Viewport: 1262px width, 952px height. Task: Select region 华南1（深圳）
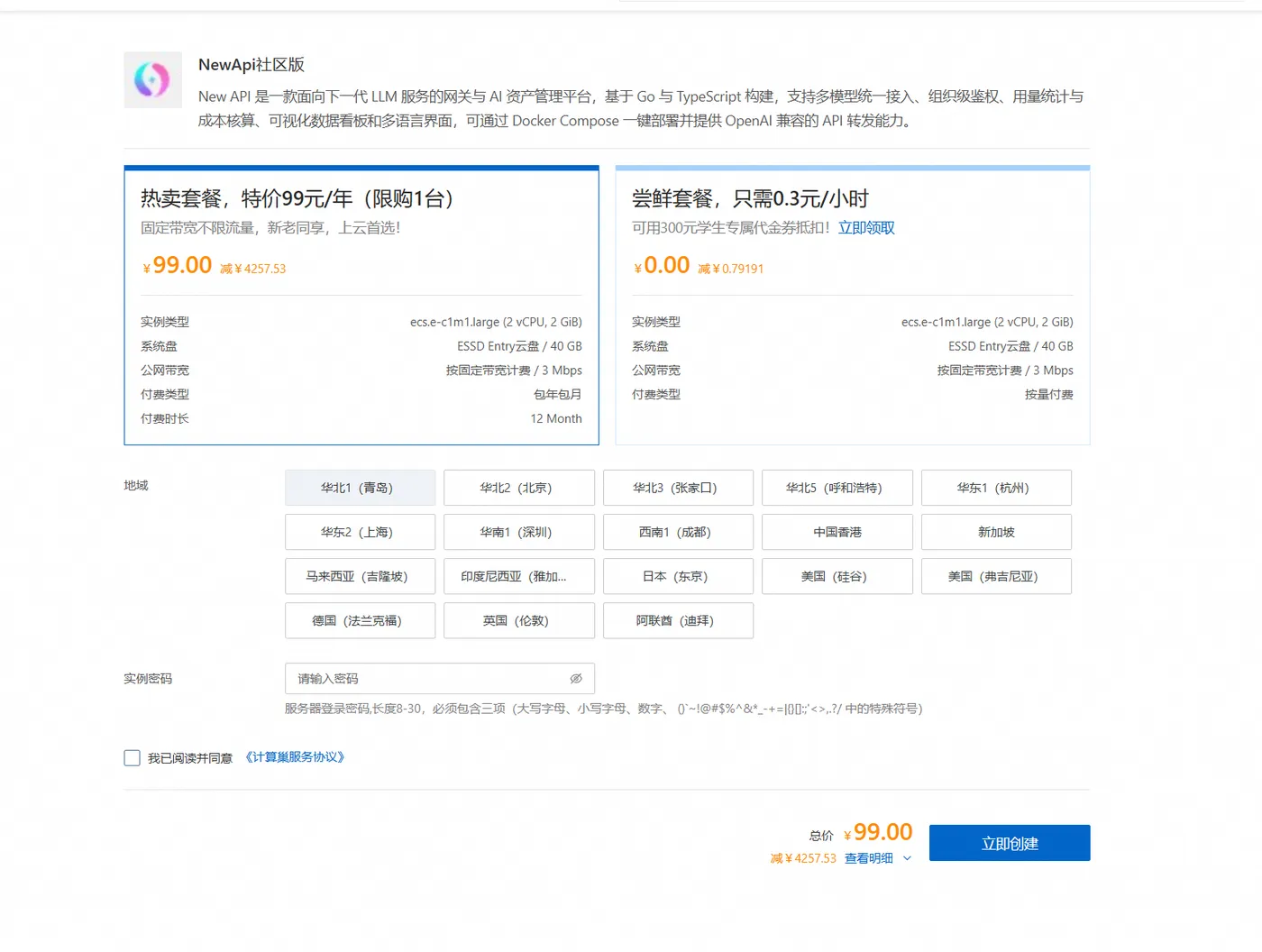519,532
